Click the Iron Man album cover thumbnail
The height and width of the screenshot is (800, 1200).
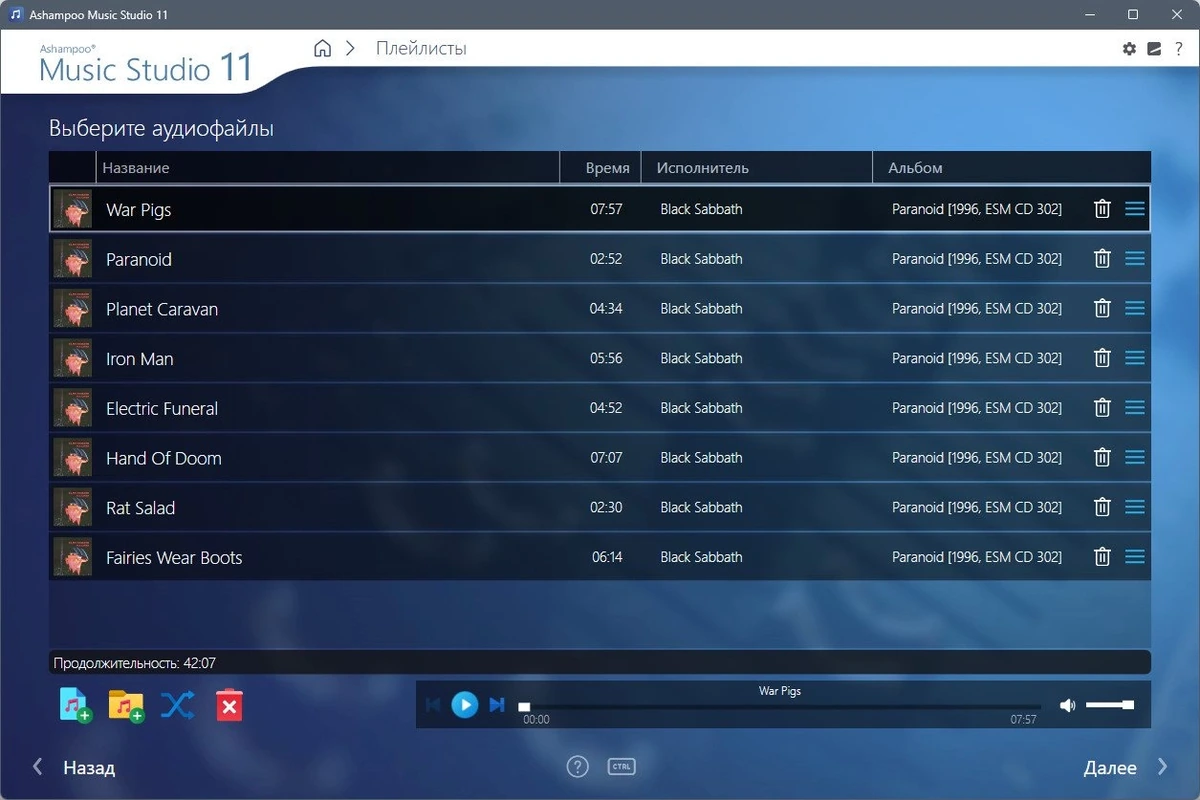click(72, 358)
